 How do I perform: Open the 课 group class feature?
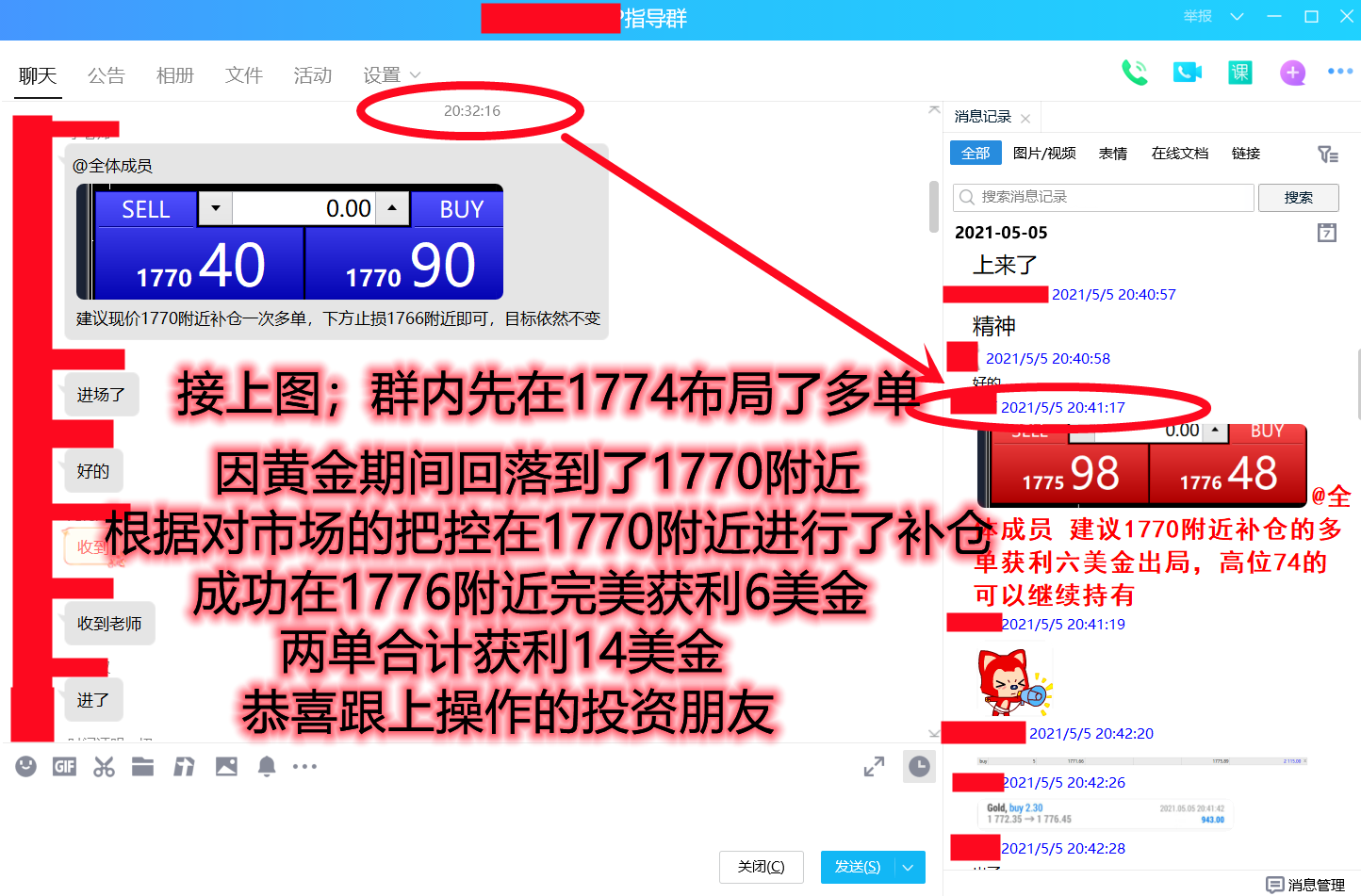point(1239,72)
